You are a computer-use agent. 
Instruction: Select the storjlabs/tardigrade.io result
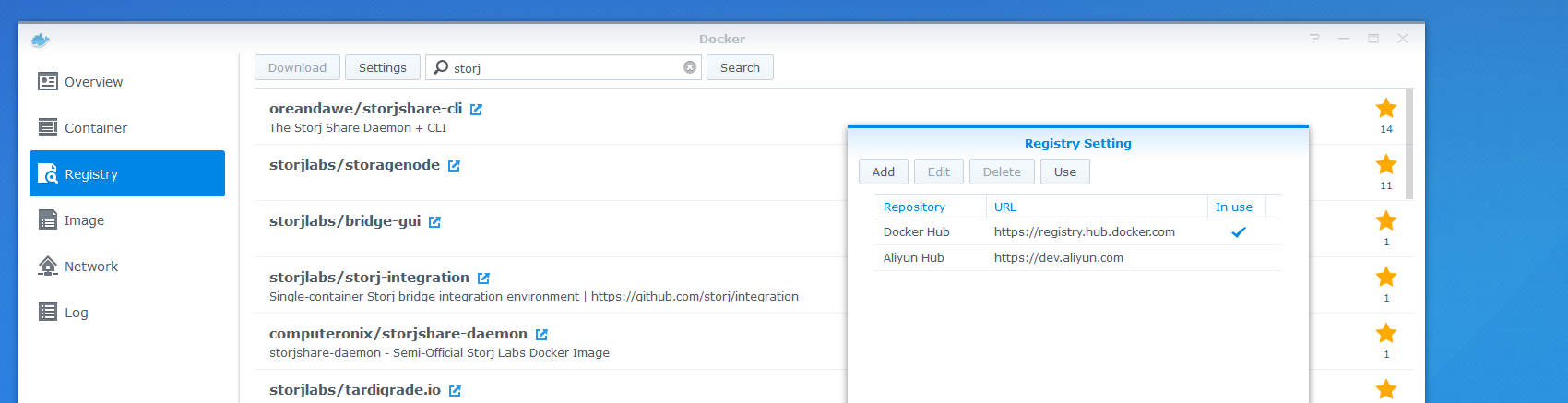pyautogui.click(x=829, y=386)
